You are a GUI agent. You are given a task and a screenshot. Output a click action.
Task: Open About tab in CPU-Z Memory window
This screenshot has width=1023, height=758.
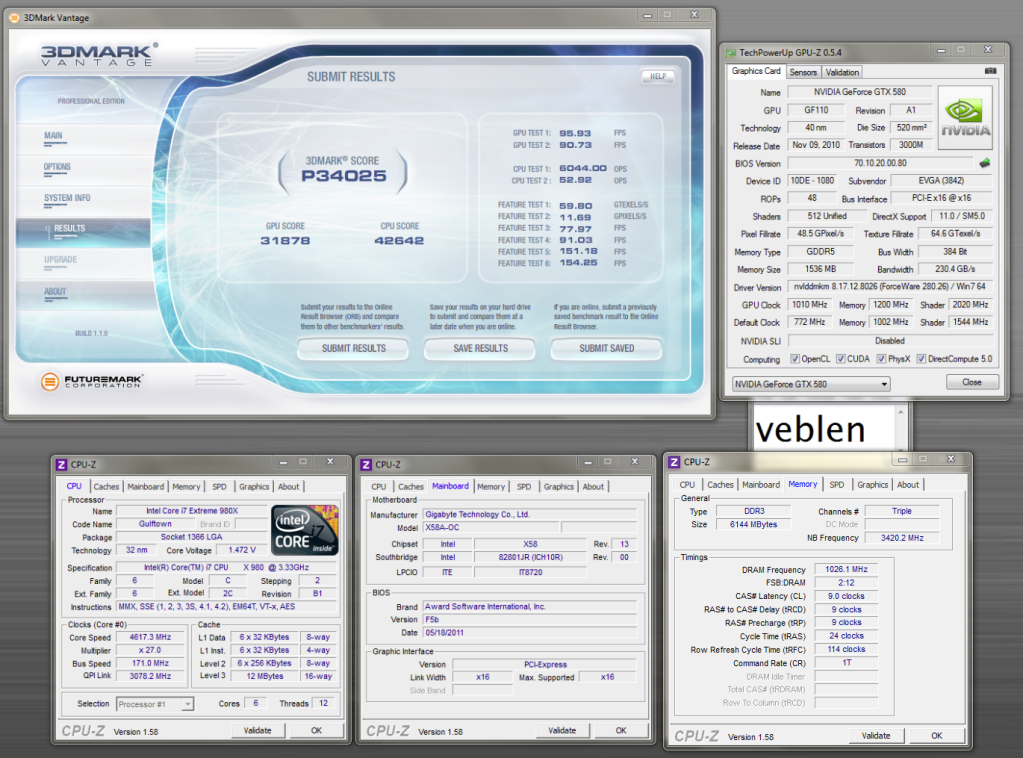tap(908, 485)
